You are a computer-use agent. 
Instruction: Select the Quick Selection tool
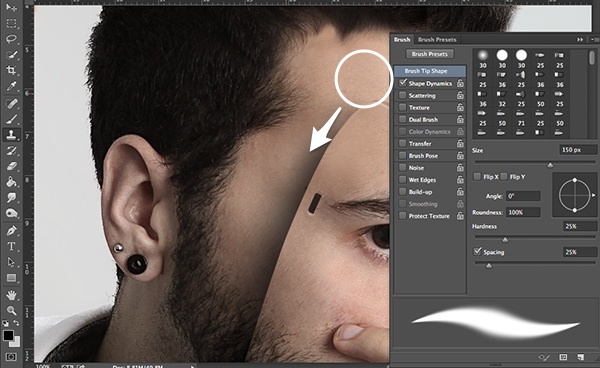pyautogui.click(x=11, y=55)
